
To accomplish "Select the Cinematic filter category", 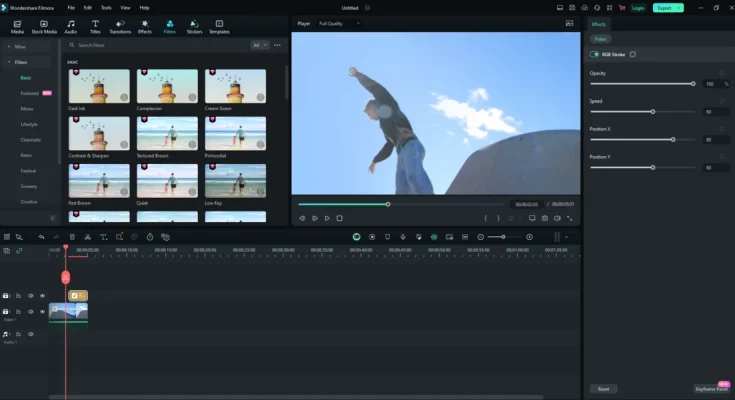I will (x=31, y=140).
